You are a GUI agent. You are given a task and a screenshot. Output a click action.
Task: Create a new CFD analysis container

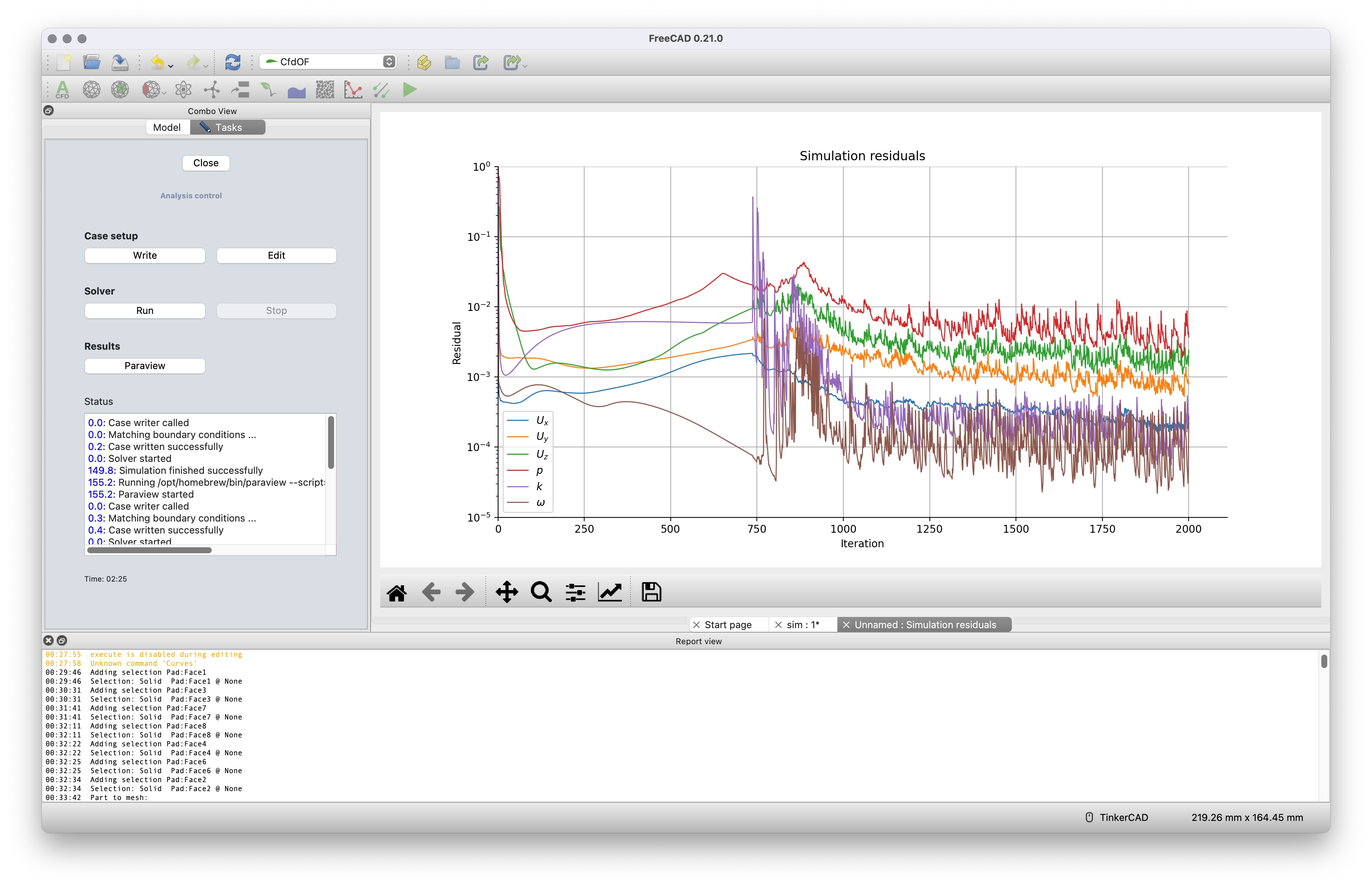tap(62, 90)
